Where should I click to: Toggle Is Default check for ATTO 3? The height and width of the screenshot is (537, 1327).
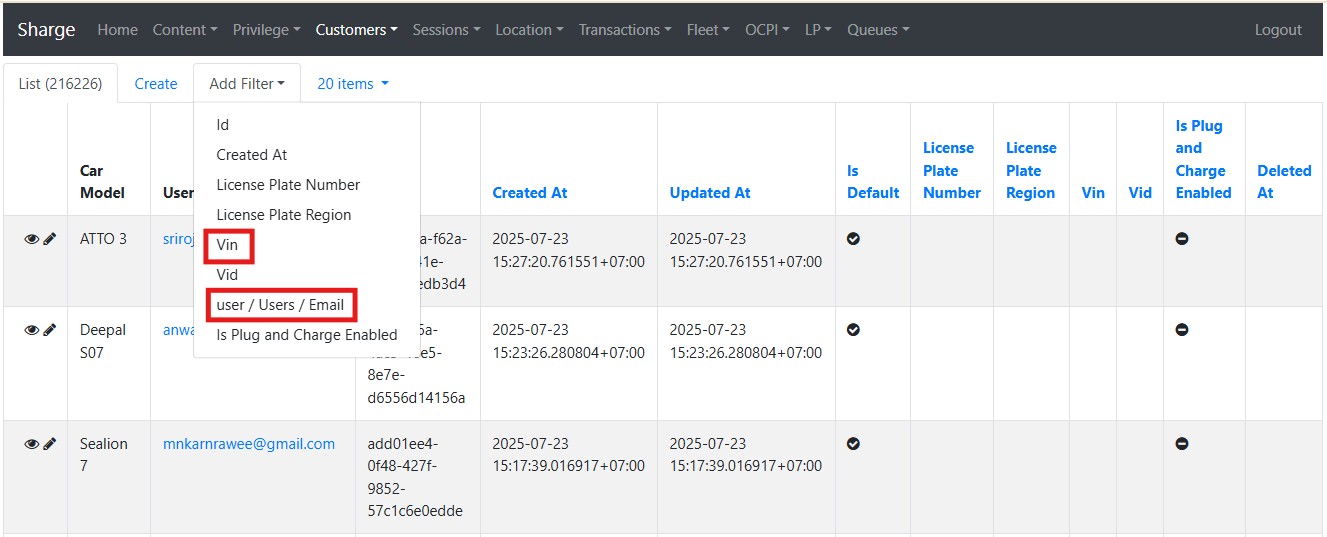(853, 239)
